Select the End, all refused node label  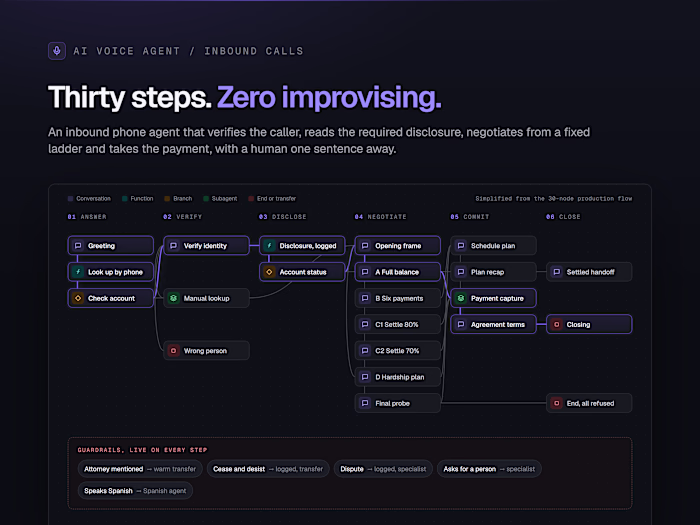click(590, 404)
